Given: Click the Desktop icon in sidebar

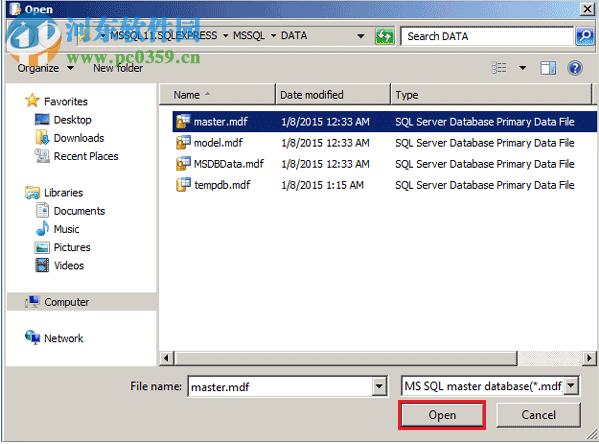Looking at the screenshot, I should point(42,119).
